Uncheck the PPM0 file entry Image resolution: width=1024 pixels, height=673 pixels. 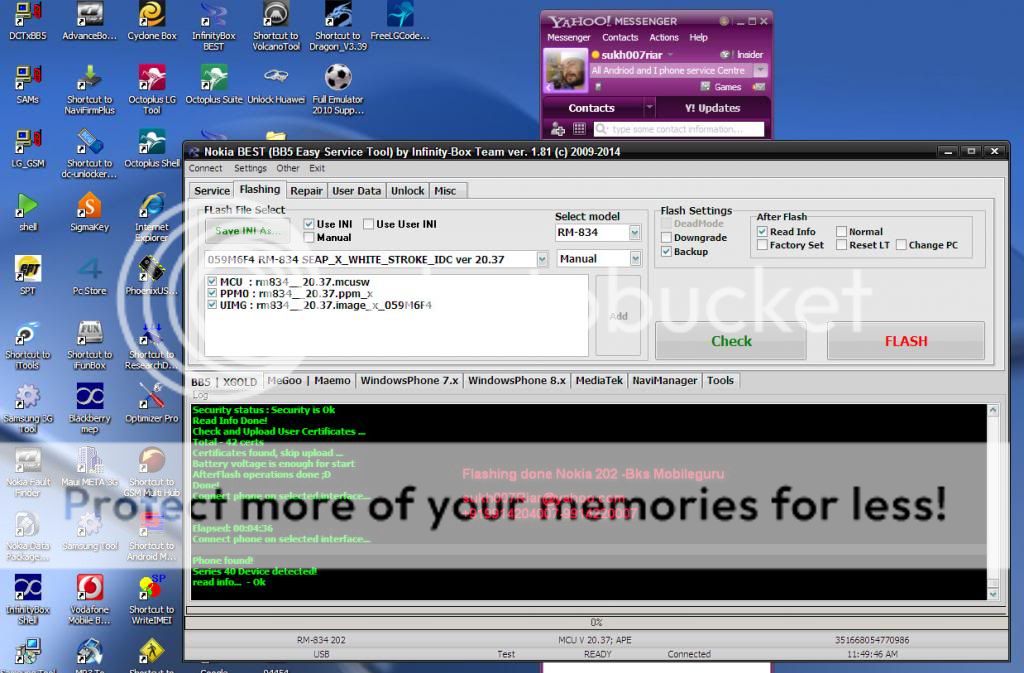pyautogui.click(x=212, y=293)
